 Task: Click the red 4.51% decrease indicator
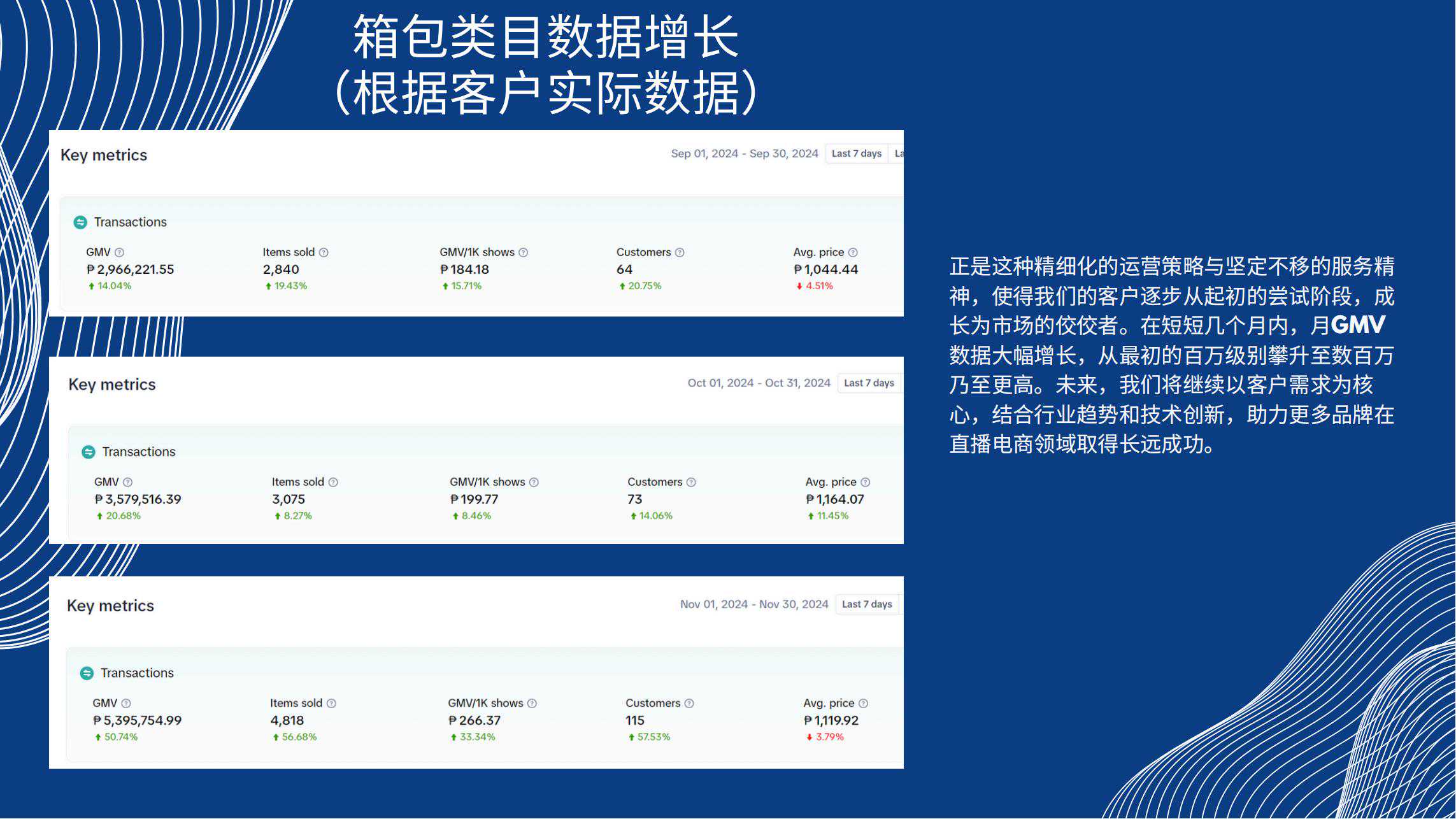[x=815, y=287]
